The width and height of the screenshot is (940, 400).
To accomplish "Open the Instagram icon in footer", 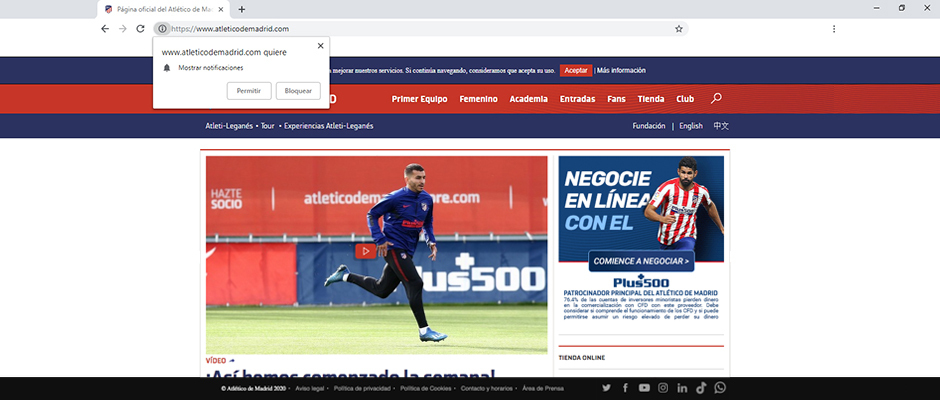I will coord(663,388).
